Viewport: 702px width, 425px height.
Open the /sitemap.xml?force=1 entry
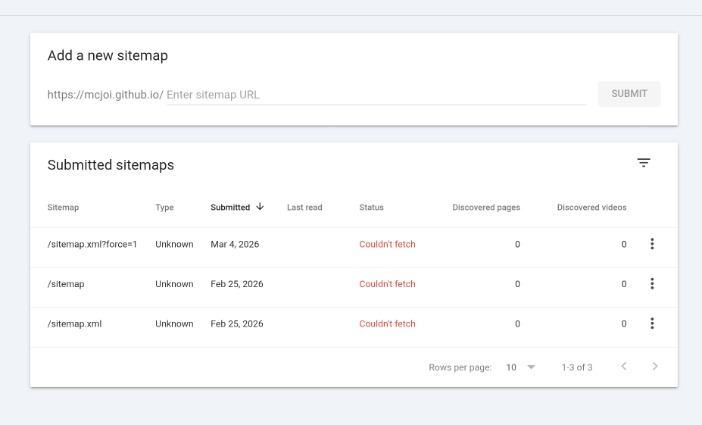(92, 244)
